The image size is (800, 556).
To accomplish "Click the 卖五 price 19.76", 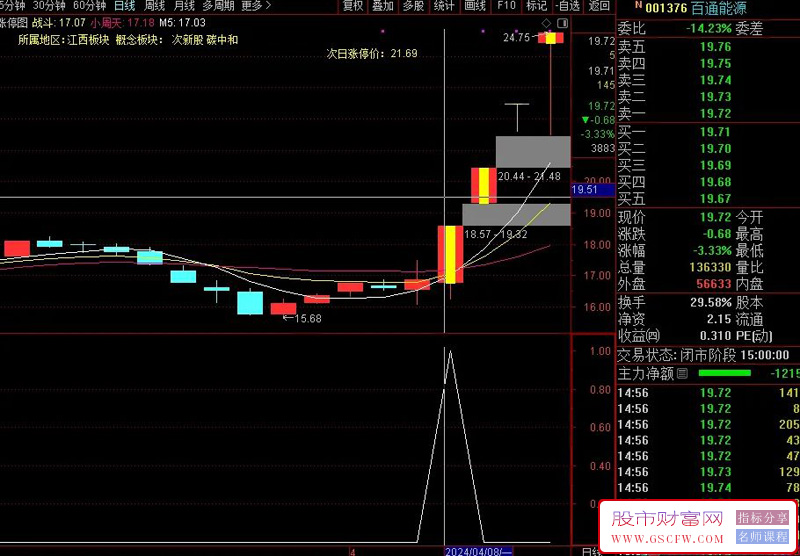I will click(715, 47).
